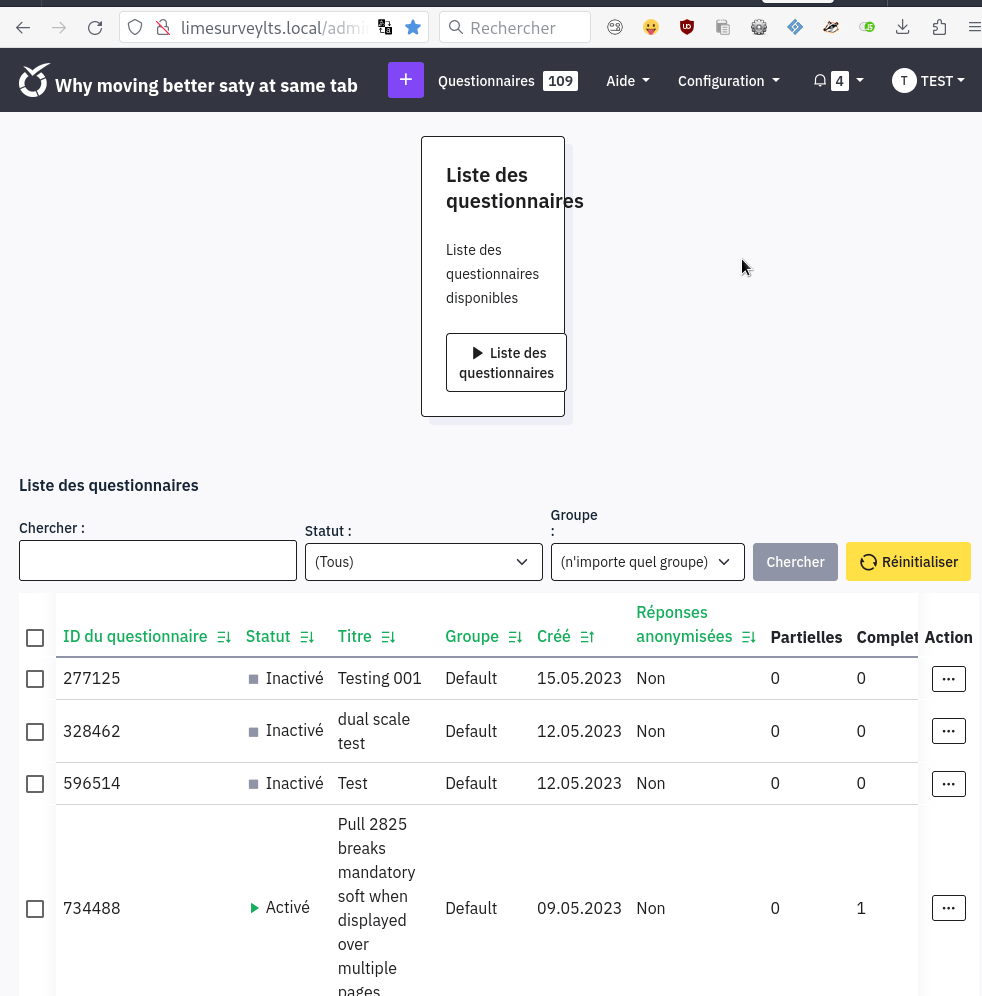Open the translate page icon in address bar
Image resolution: width=982 pixels, height=996 pixels.
click(385, 28)
